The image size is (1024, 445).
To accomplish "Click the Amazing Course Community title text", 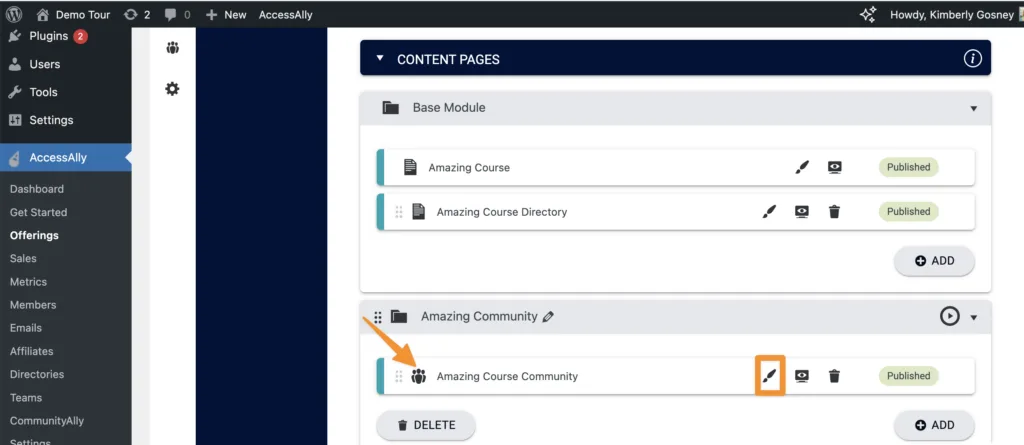I will (507, 376).
